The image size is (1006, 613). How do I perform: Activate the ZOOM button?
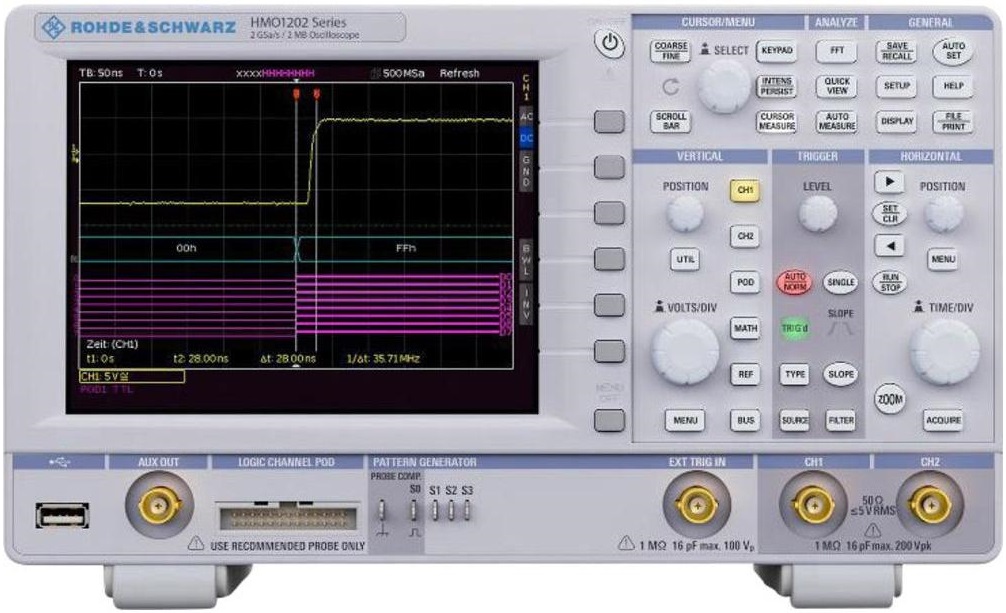pyautogui.click(x=890, y=399)
